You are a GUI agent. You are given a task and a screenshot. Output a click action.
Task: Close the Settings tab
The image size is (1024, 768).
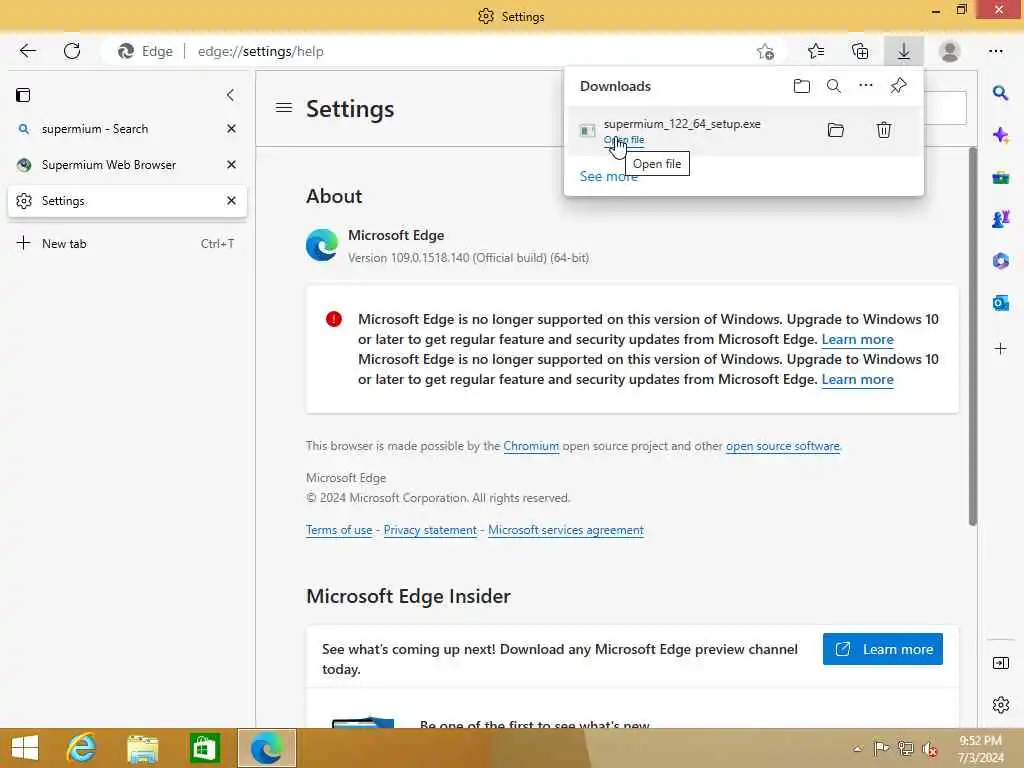(x=231, y=200)
